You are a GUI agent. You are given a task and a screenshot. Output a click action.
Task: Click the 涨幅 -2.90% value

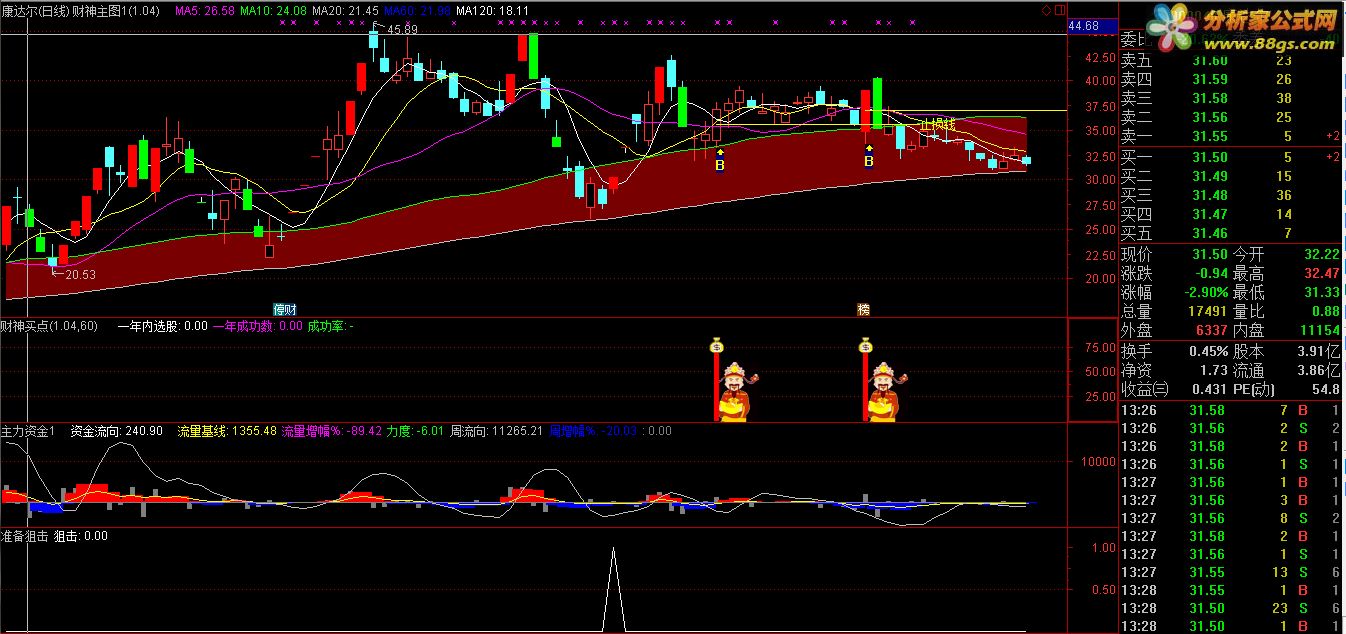pos(1205,293)
